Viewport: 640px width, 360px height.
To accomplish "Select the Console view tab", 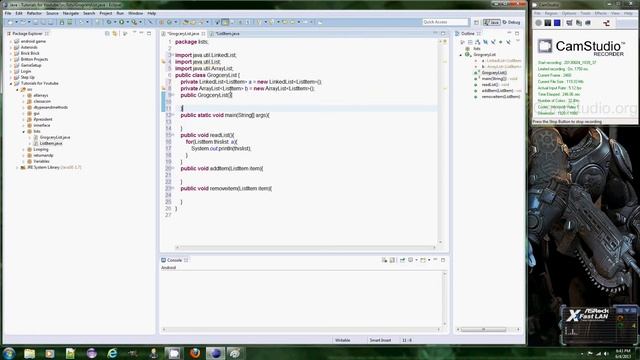I will (174, 260).
